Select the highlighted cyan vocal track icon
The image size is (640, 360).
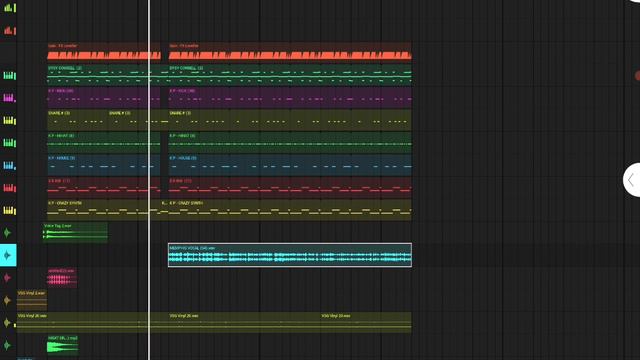pyautogui.click(x=8, y=255)
